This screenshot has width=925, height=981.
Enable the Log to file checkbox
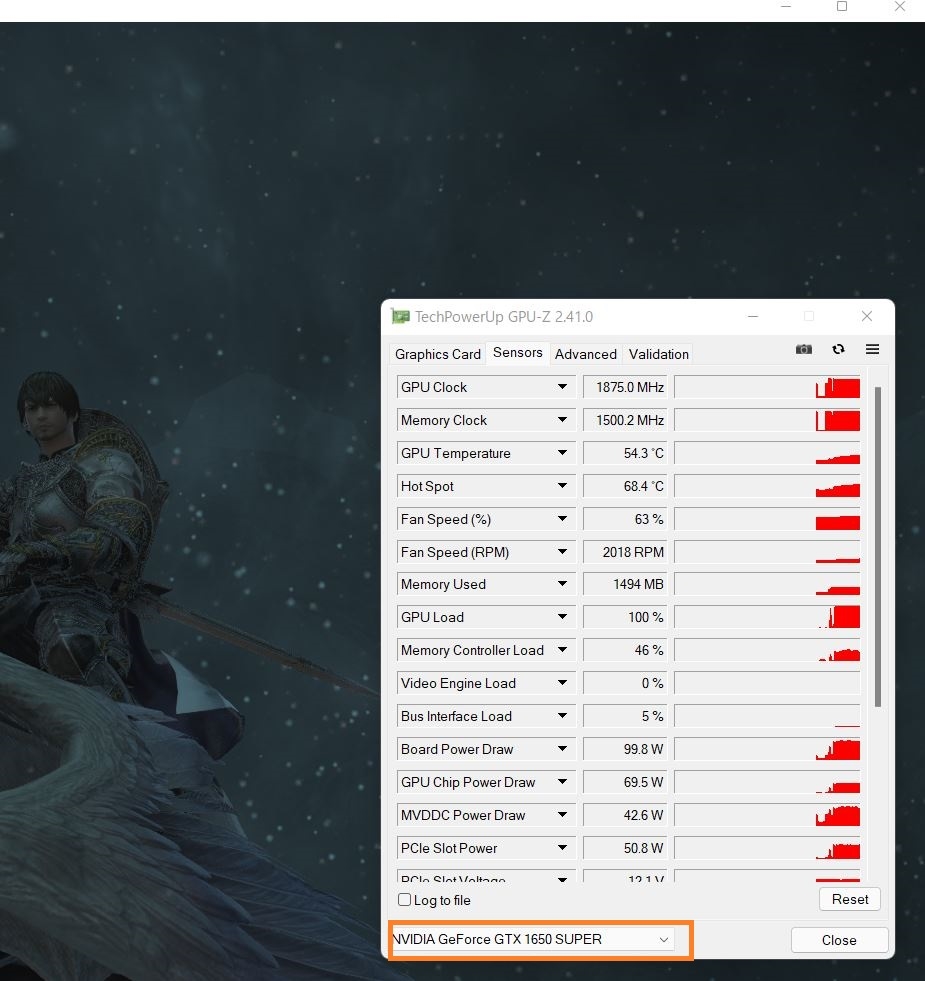pos(404,900)
